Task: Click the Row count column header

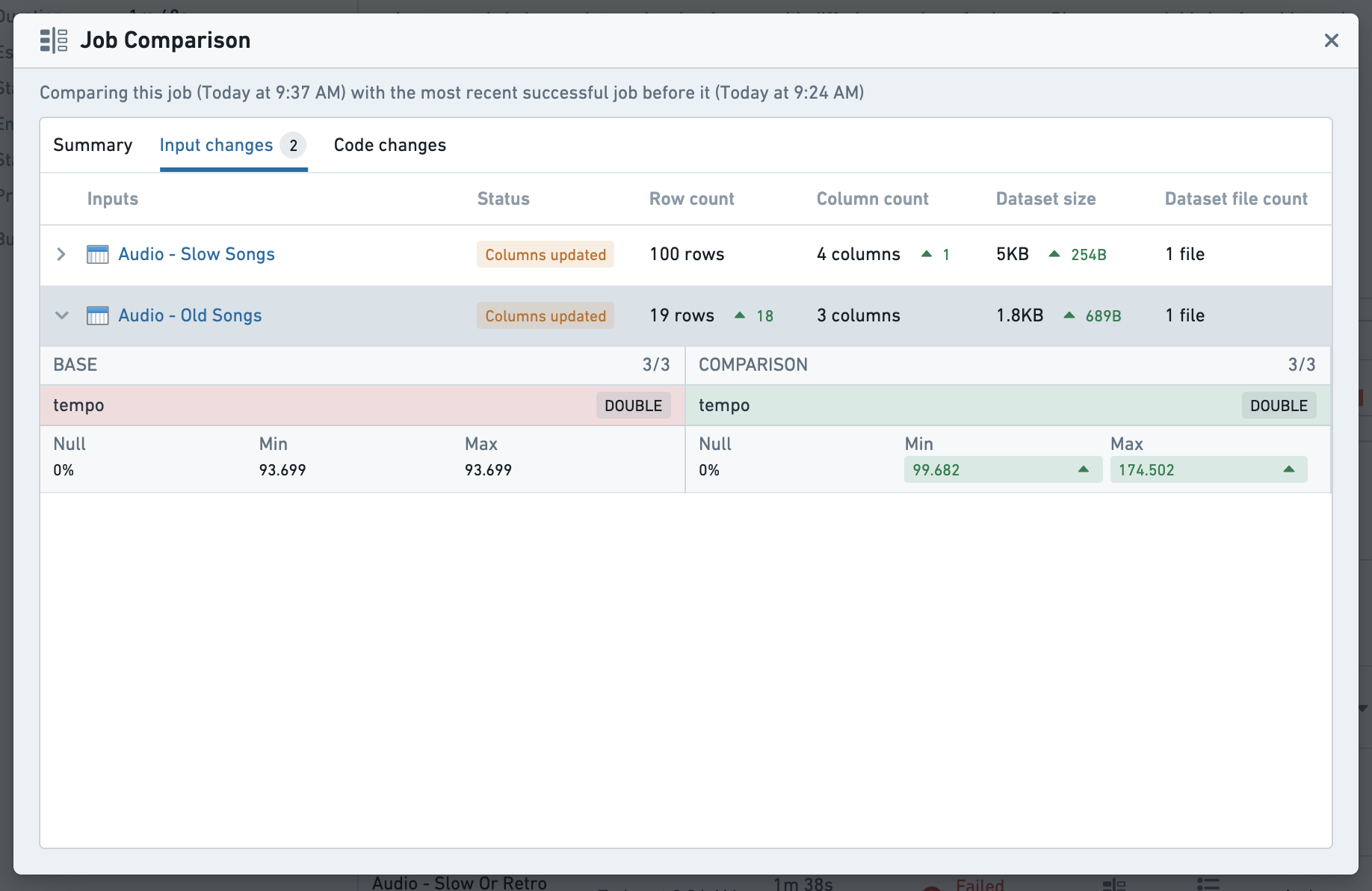Action: [x=691, y=199]
